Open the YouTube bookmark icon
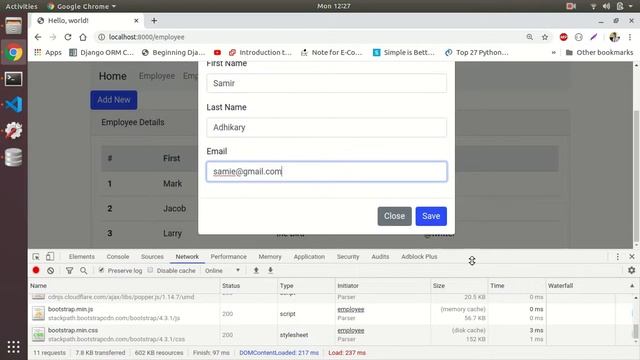640x360 pixels. (217, 52)
